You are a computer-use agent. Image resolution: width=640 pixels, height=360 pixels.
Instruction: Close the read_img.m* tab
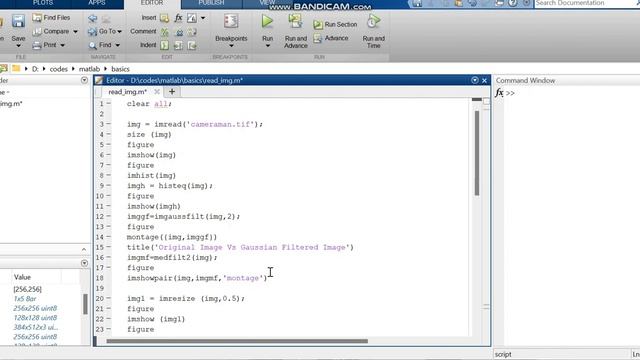tap(157, 92)
